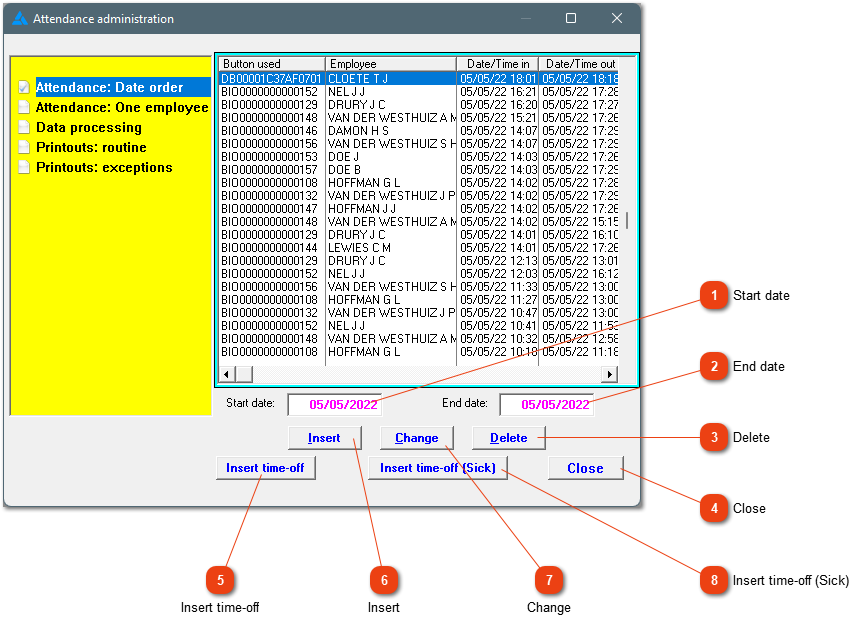Click the page icon next to Printouts: exceptions
The width and height of the screenshot is (865, 631).
24,167
